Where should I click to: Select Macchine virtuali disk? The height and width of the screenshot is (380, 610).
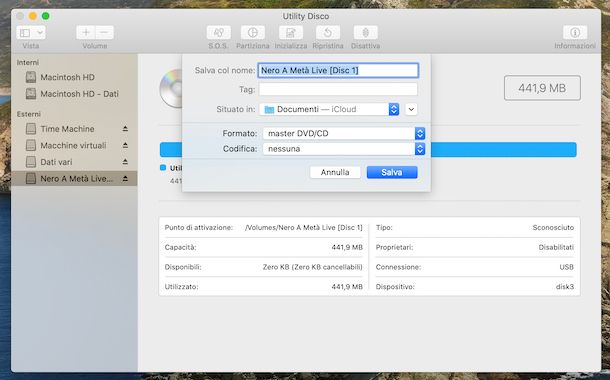pyautogui.click(x=74, y=145)
